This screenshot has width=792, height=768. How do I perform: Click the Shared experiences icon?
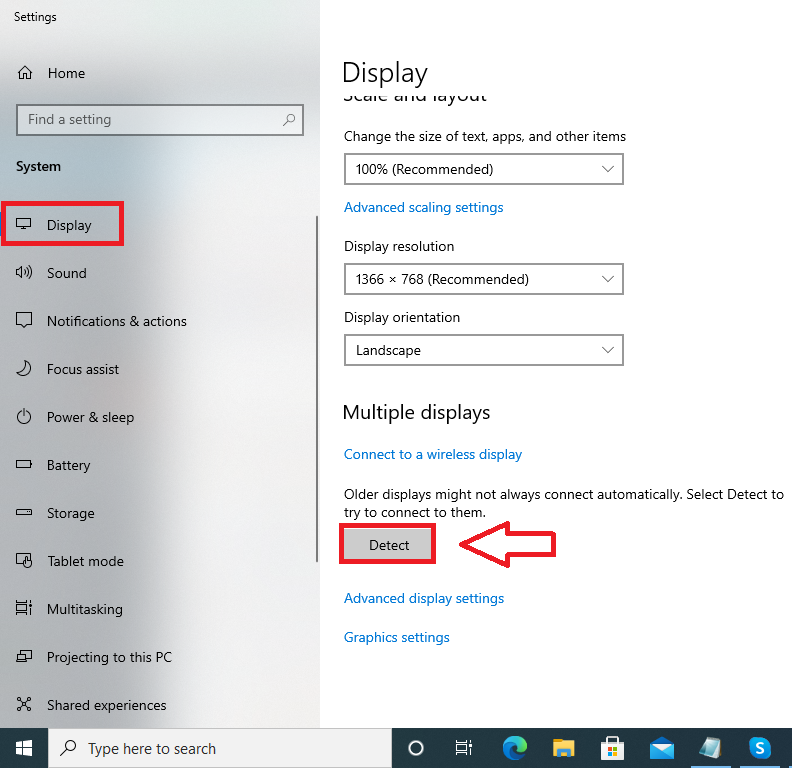click(x=24, y=704)
